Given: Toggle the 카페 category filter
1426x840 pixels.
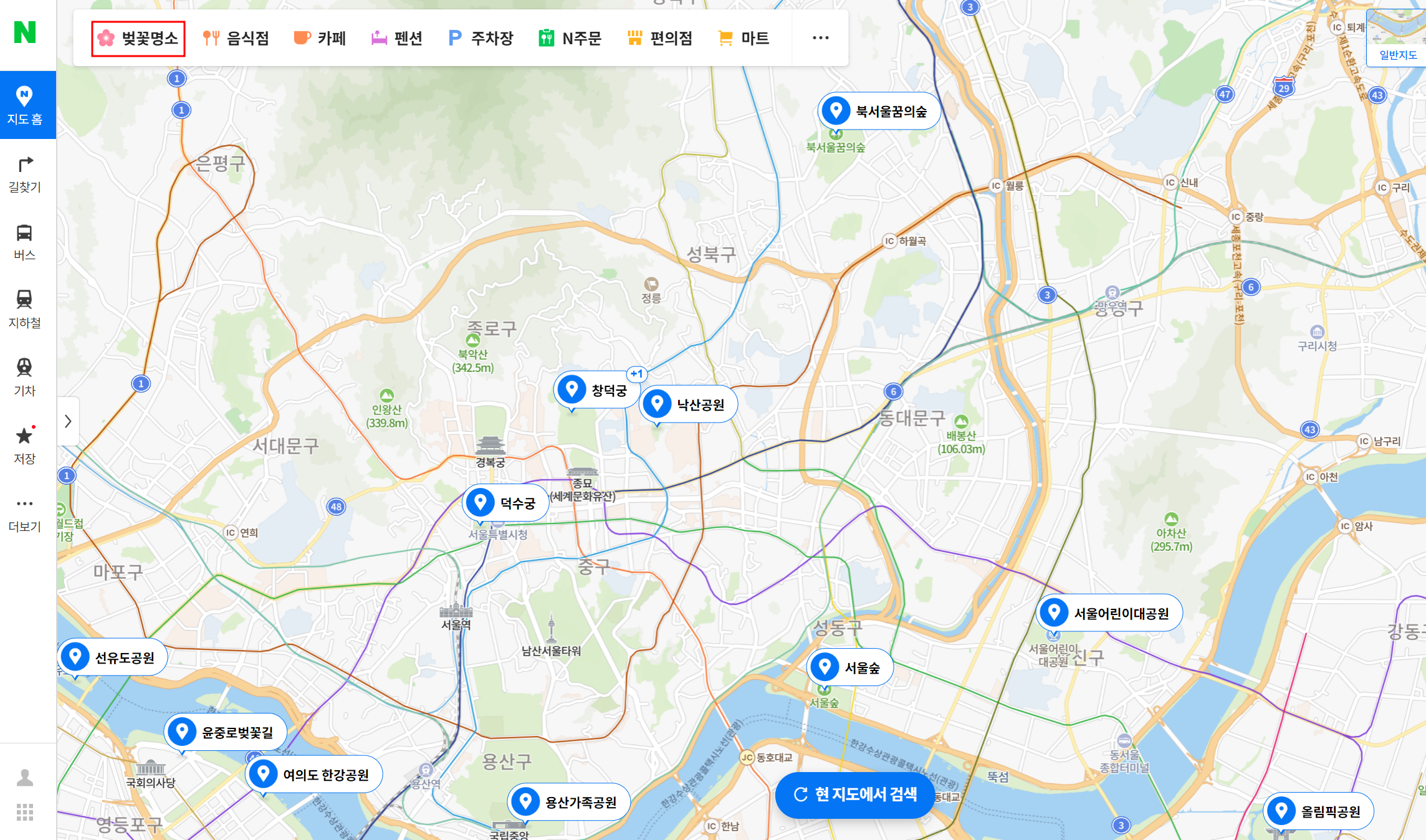Looking at the screenshot, I should [x=320, y=39].
